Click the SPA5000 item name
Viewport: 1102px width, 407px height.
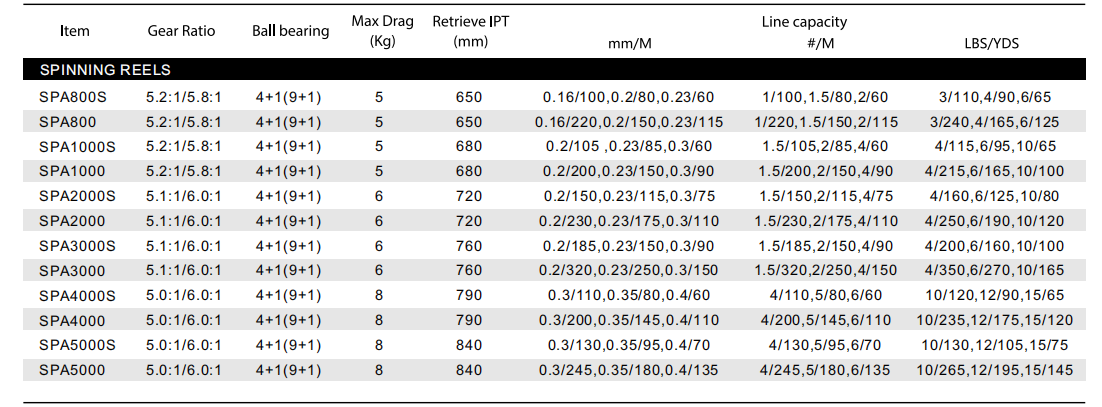click(71, 369)
